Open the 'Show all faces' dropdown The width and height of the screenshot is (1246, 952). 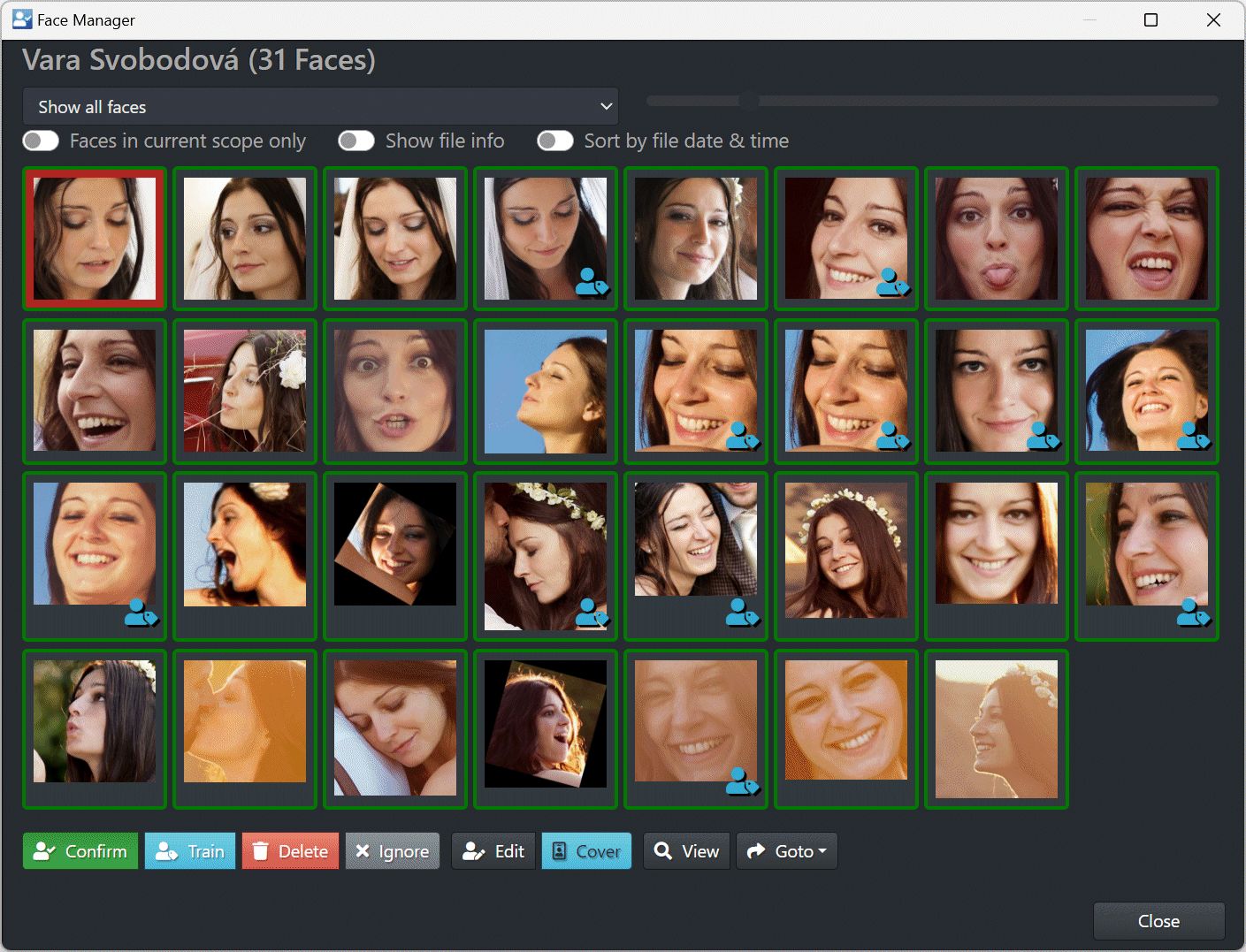click(x=318, y=106)
